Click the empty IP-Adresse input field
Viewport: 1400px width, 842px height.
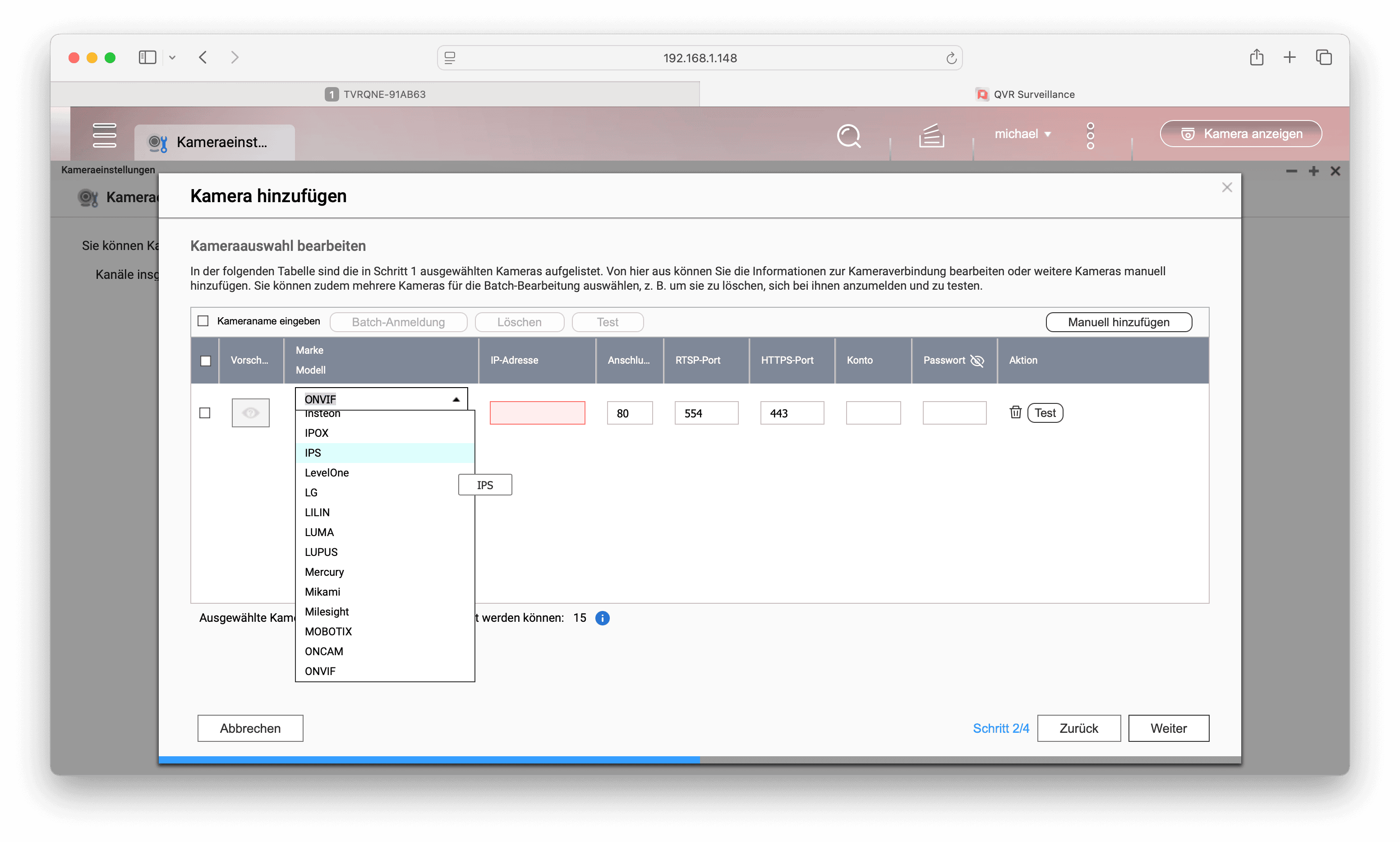537,413
